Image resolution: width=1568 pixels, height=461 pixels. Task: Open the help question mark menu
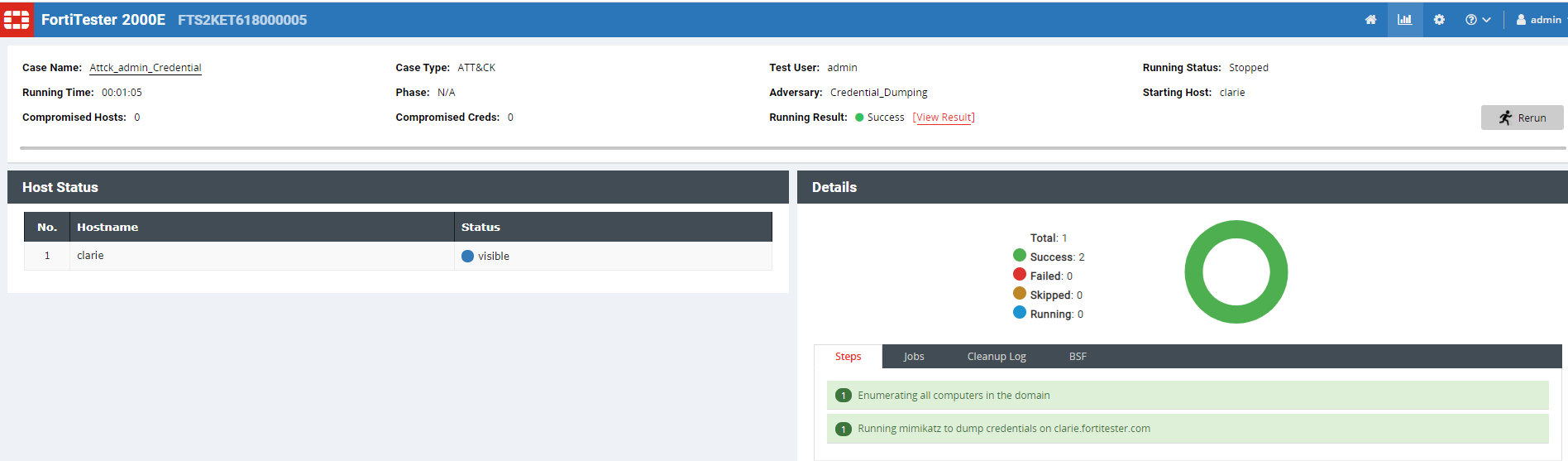click(x=1477, y=20)
